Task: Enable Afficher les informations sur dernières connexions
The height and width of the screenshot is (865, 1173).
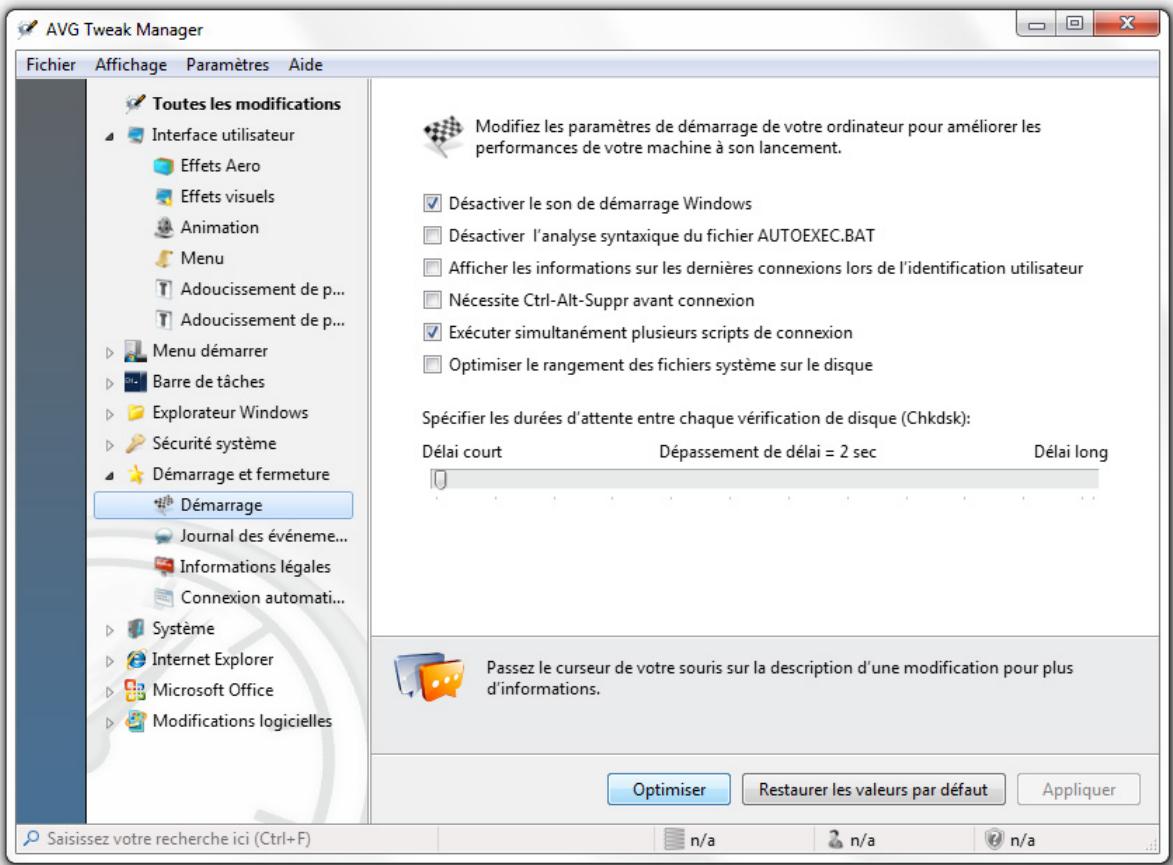Action: coord(432,268)
